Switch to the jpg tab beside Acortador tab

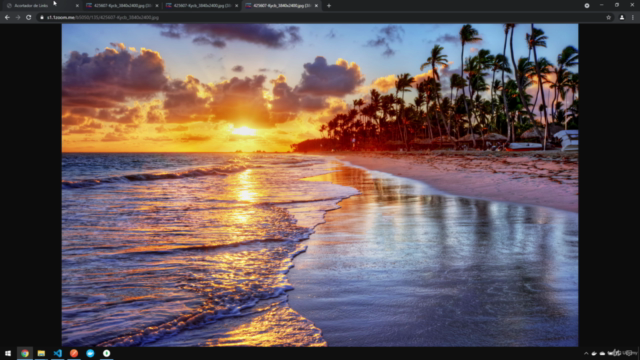122,6
